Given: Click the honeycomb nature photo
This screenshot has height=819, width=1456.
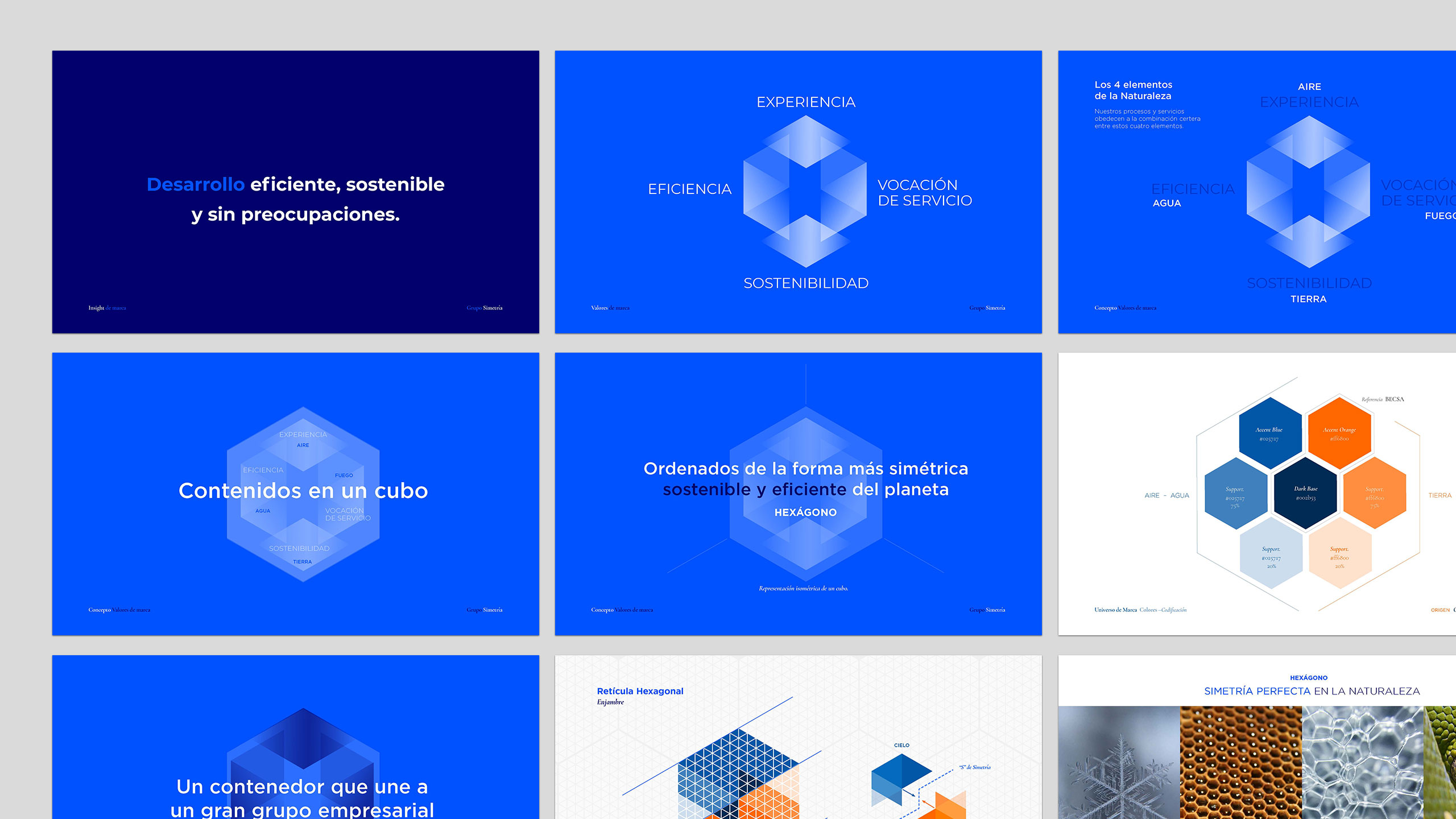Looking at the screenshot, I should coord(1240,762).
